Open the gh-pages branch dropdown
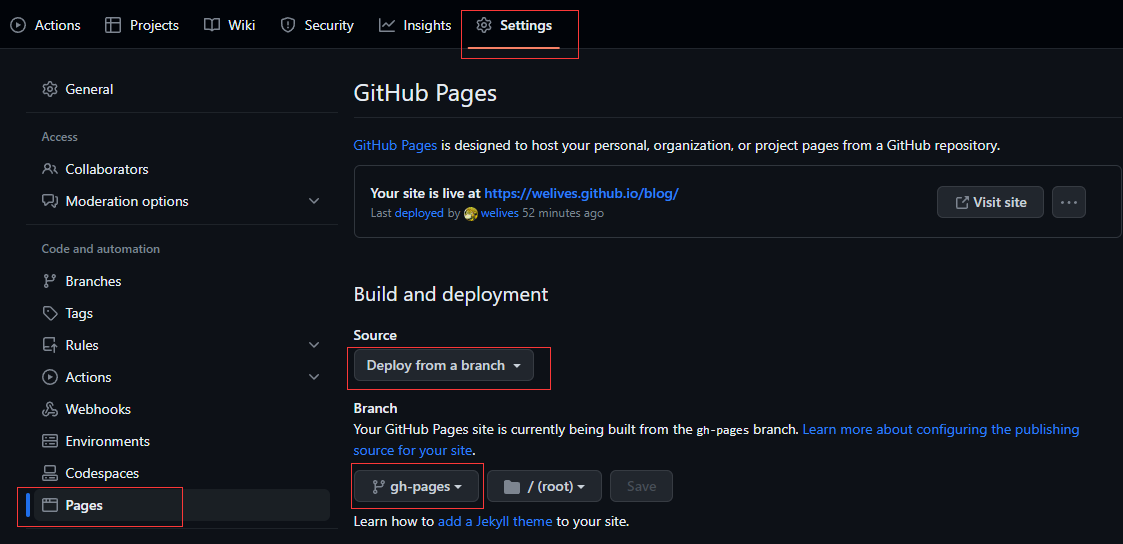 417,487
